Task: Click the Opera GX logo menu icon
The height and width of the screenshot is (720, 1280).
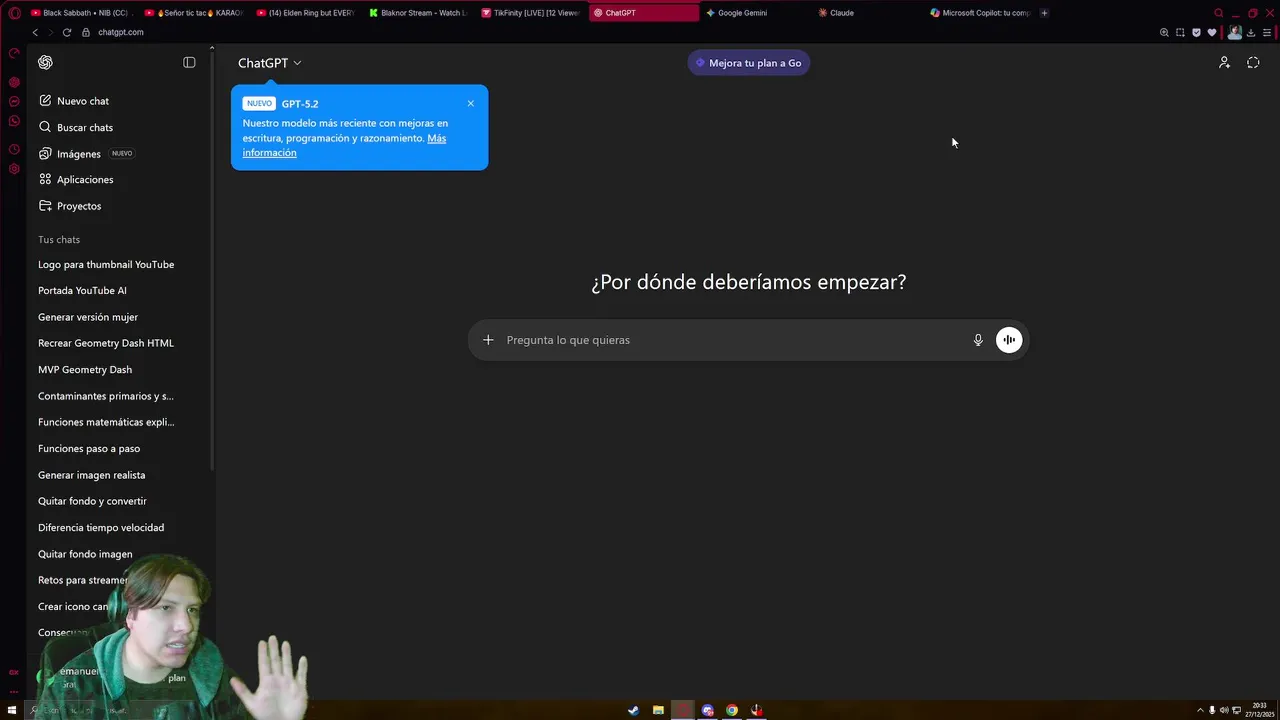Action: [14, 13]
